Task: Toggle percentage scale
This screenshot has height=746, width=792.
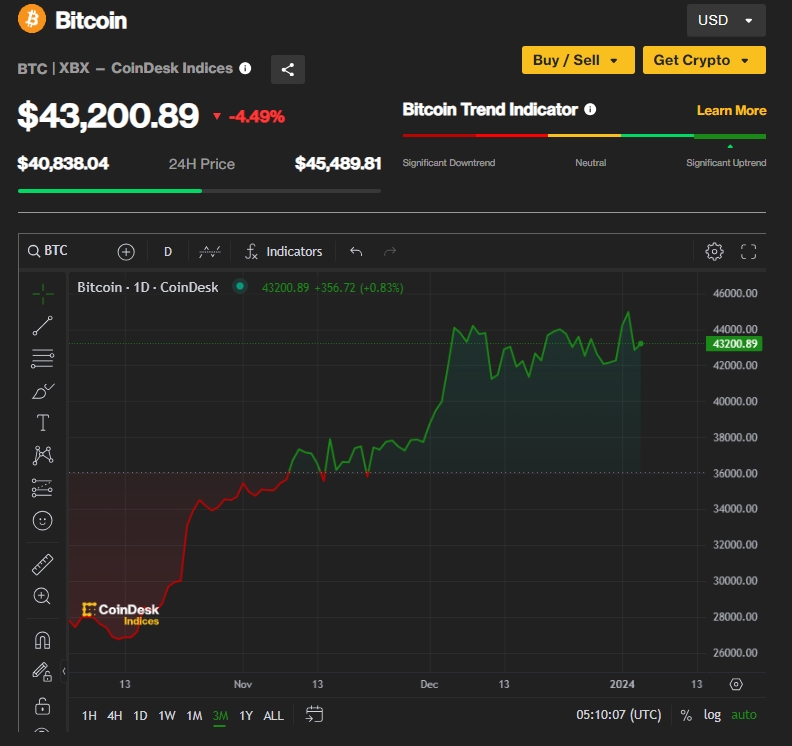Action: [686, 715]
